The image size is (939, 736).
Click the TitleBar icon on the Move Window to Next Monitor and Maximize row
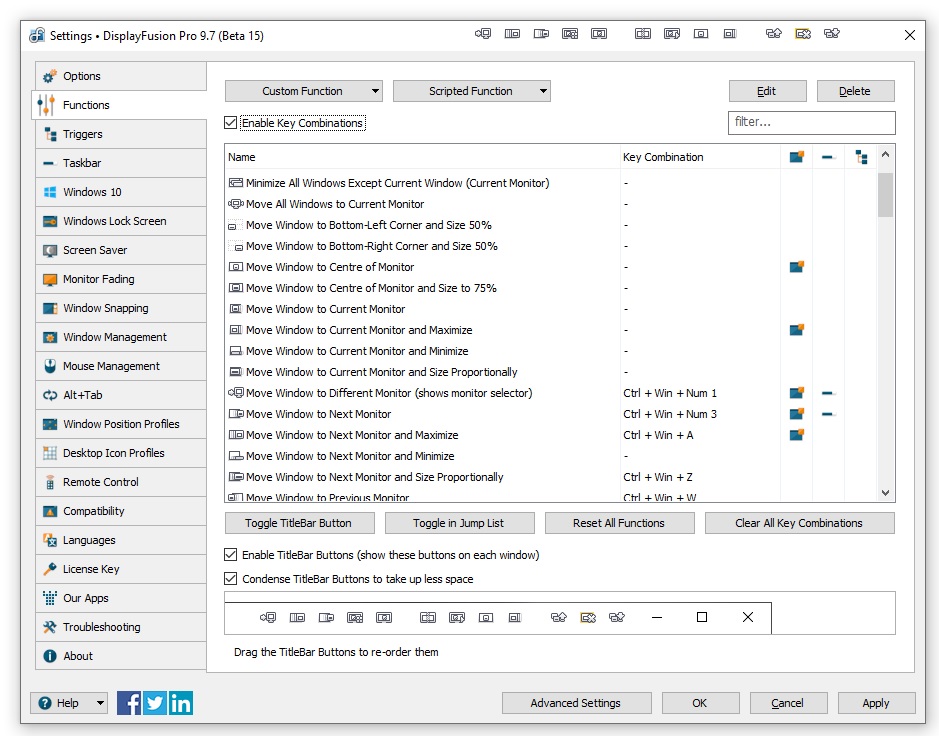pyautogui.click(x=796, y=435)
